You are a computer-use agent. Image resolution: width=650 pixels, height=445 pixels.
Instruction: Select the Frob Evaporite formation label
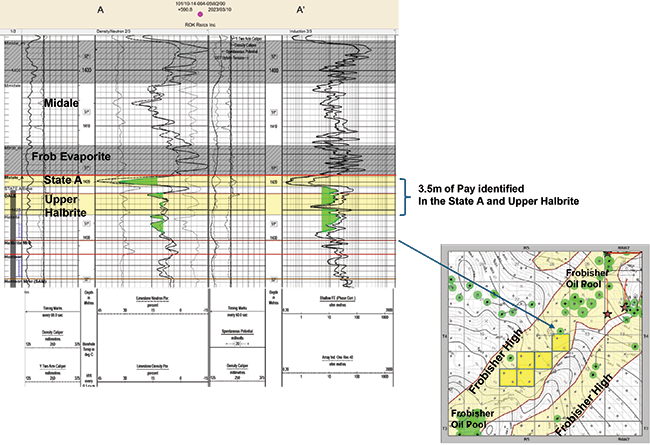[70, 157]
